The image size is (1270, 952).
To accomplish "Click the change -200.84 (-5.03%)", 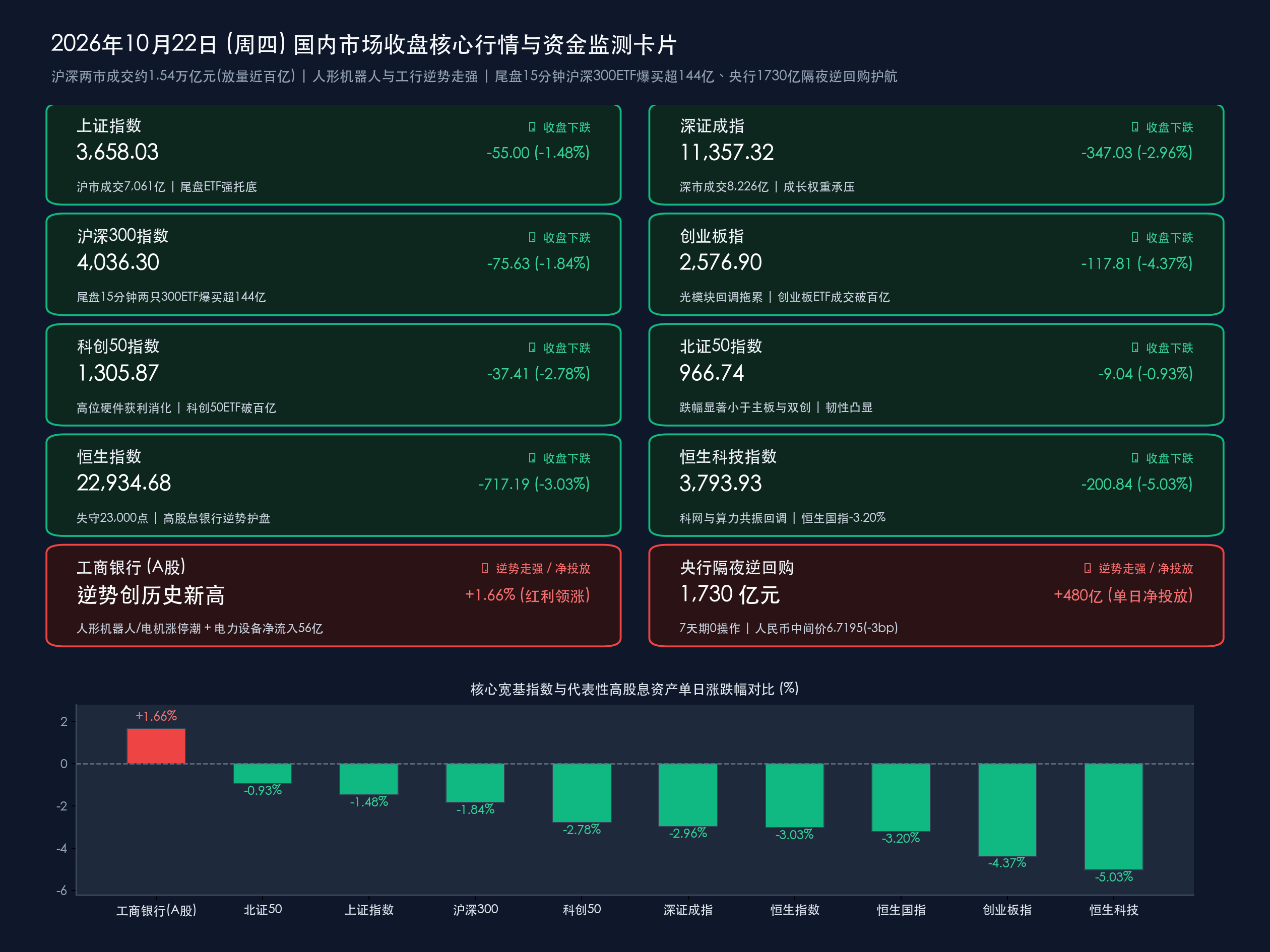I will [x=1137, y=484].
